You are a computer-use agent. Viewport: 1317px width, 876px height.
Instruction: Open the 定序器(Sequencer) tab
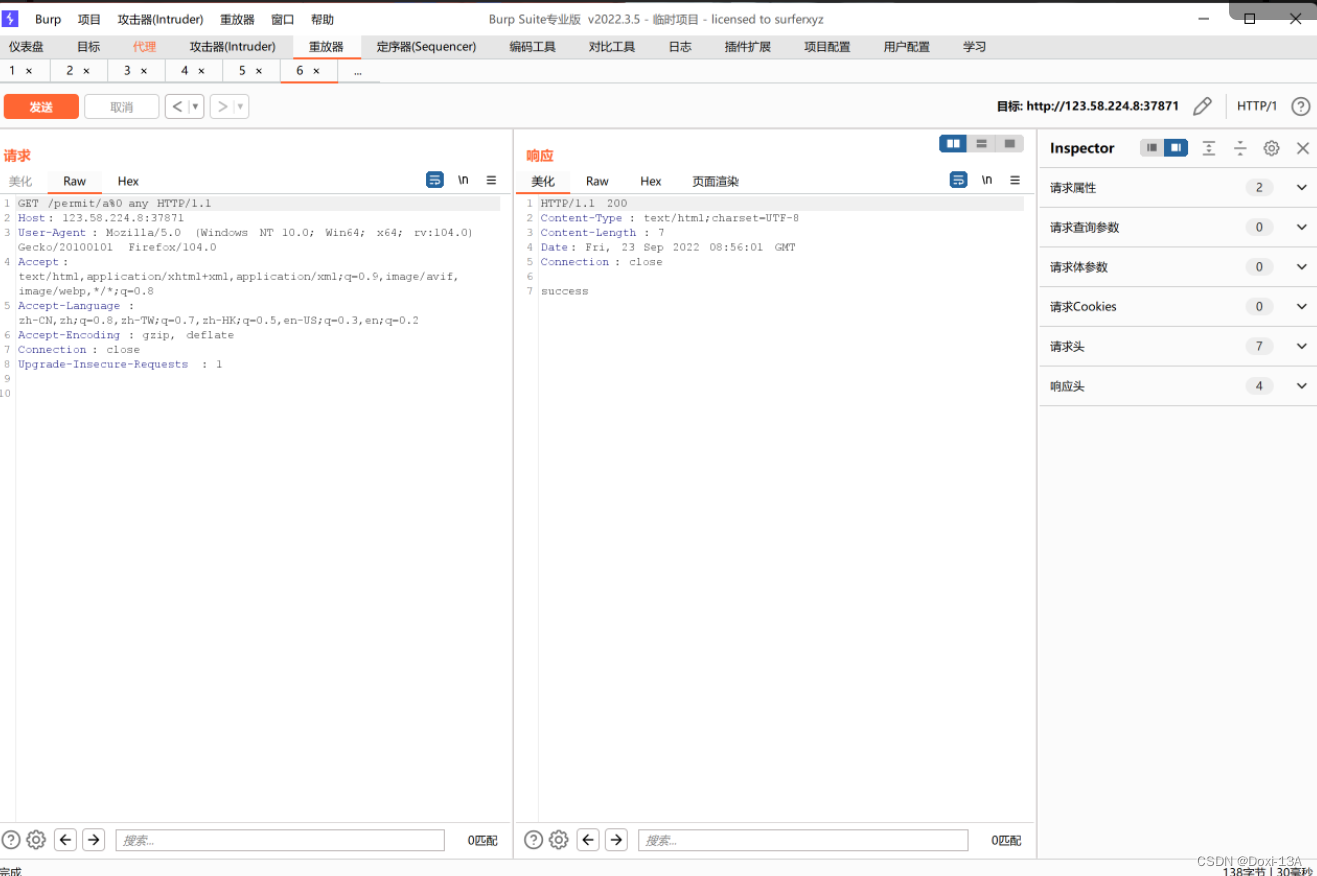point(425,46)
